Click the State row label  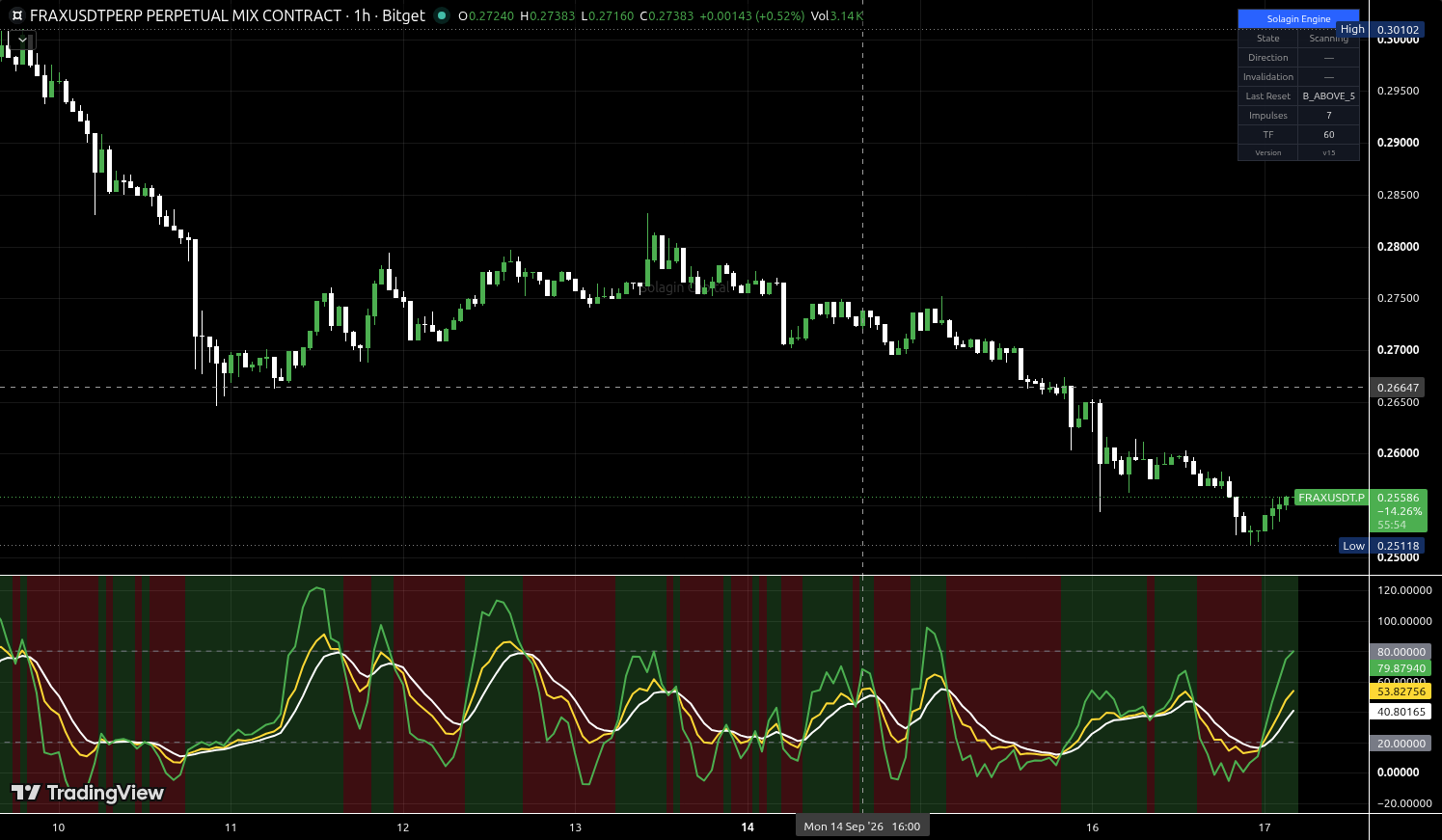coord(1267,39)
